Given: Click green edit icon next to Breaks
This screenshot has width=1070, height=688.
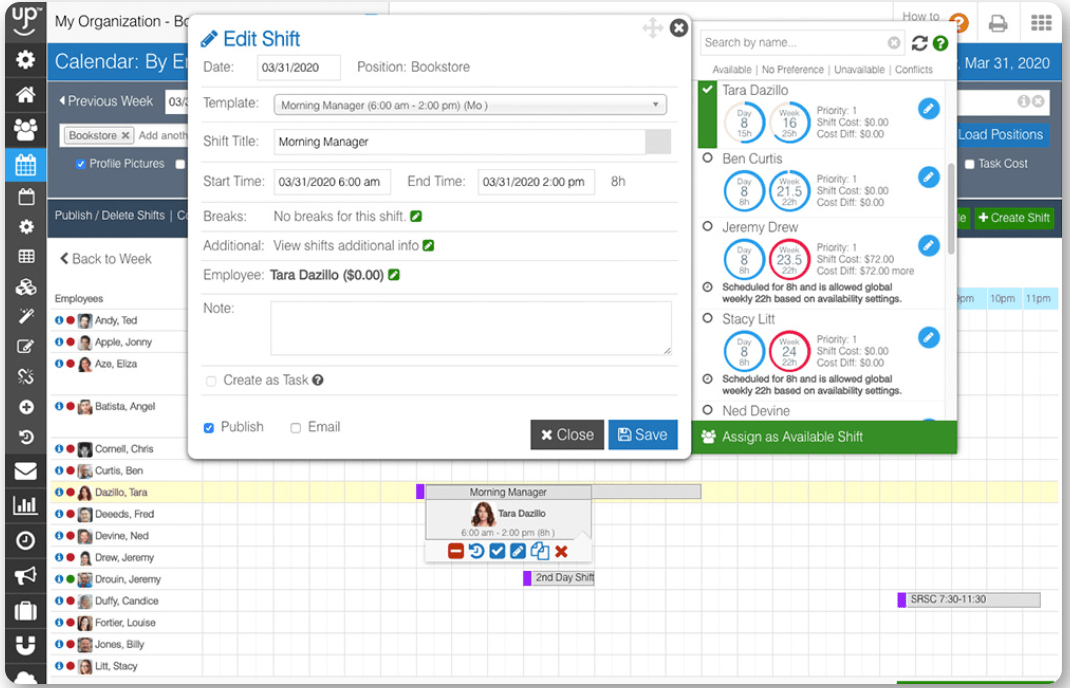Looking at the screenshot, I should tap(416, 216).
